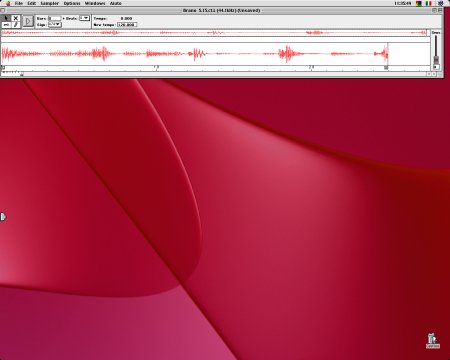The image size is (450, 360).
Task: Open the File menu
Action: [x=19, y=3]
